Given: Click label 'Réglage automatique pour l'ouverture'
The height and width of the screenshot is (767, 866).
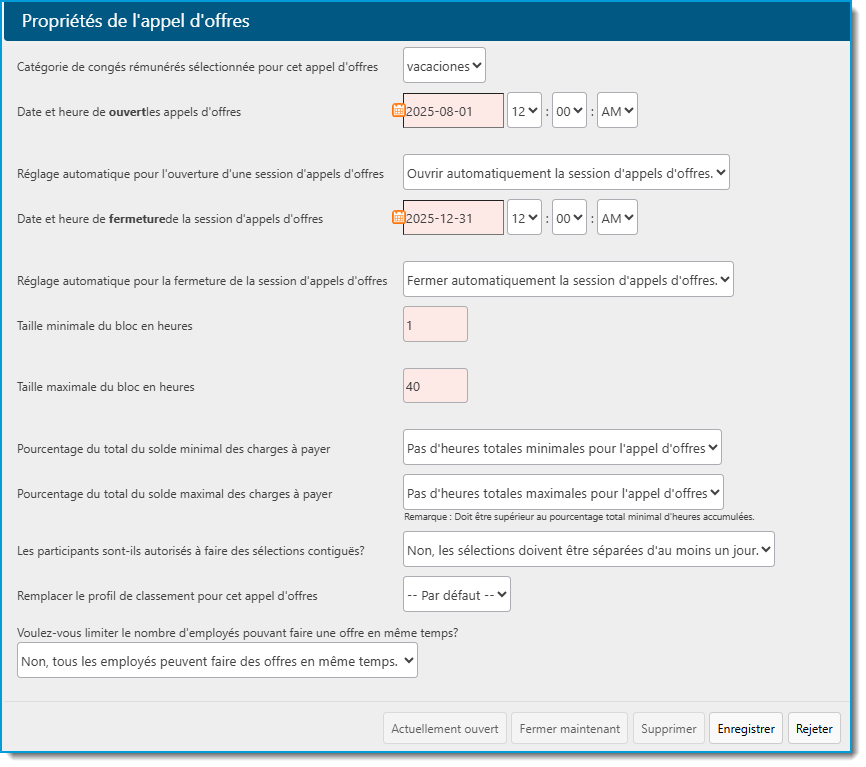Looking at the screenshot, I should click(x=200, y=174).
